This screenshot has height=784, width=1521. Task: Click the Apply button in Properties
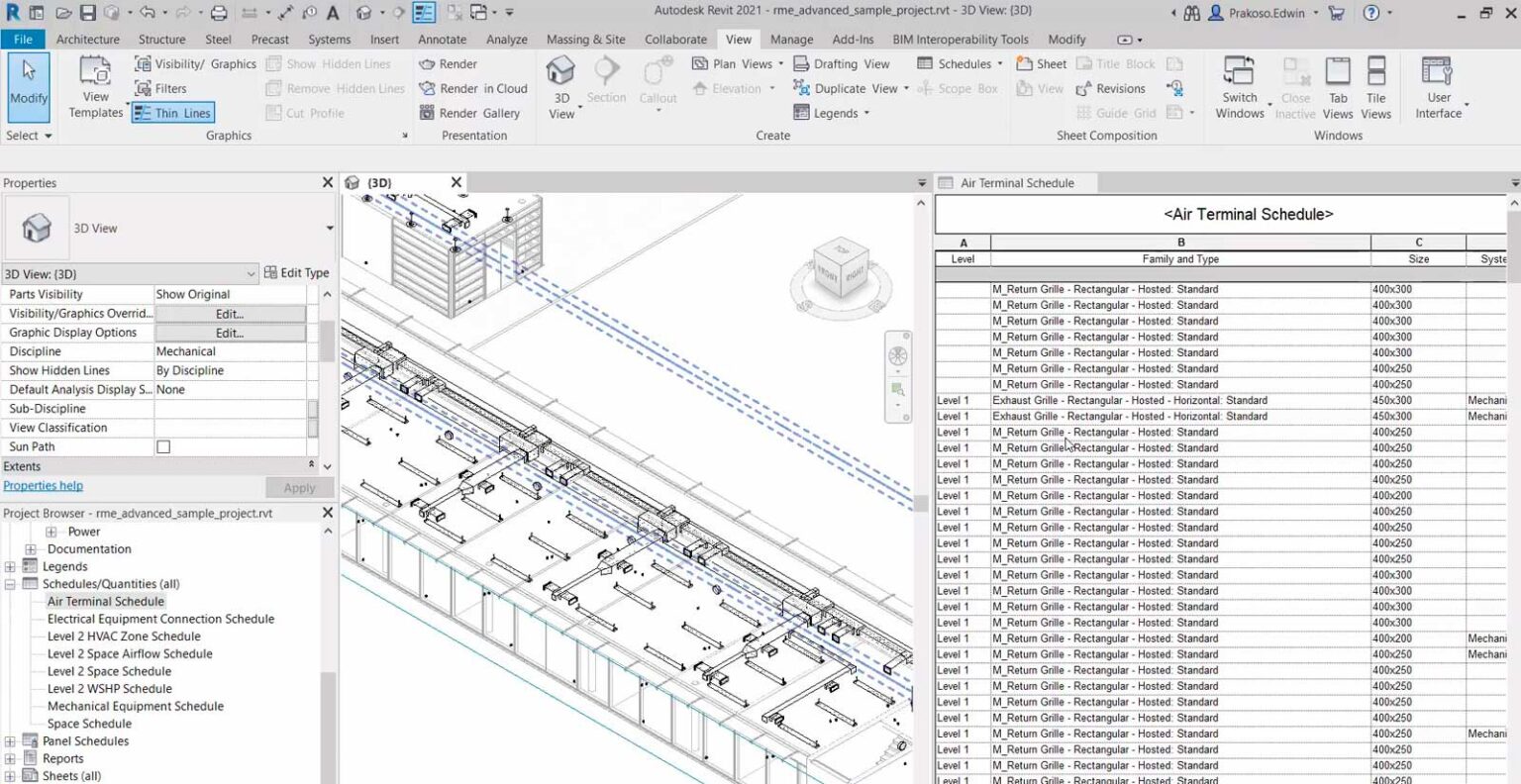(x=299, y=486)
